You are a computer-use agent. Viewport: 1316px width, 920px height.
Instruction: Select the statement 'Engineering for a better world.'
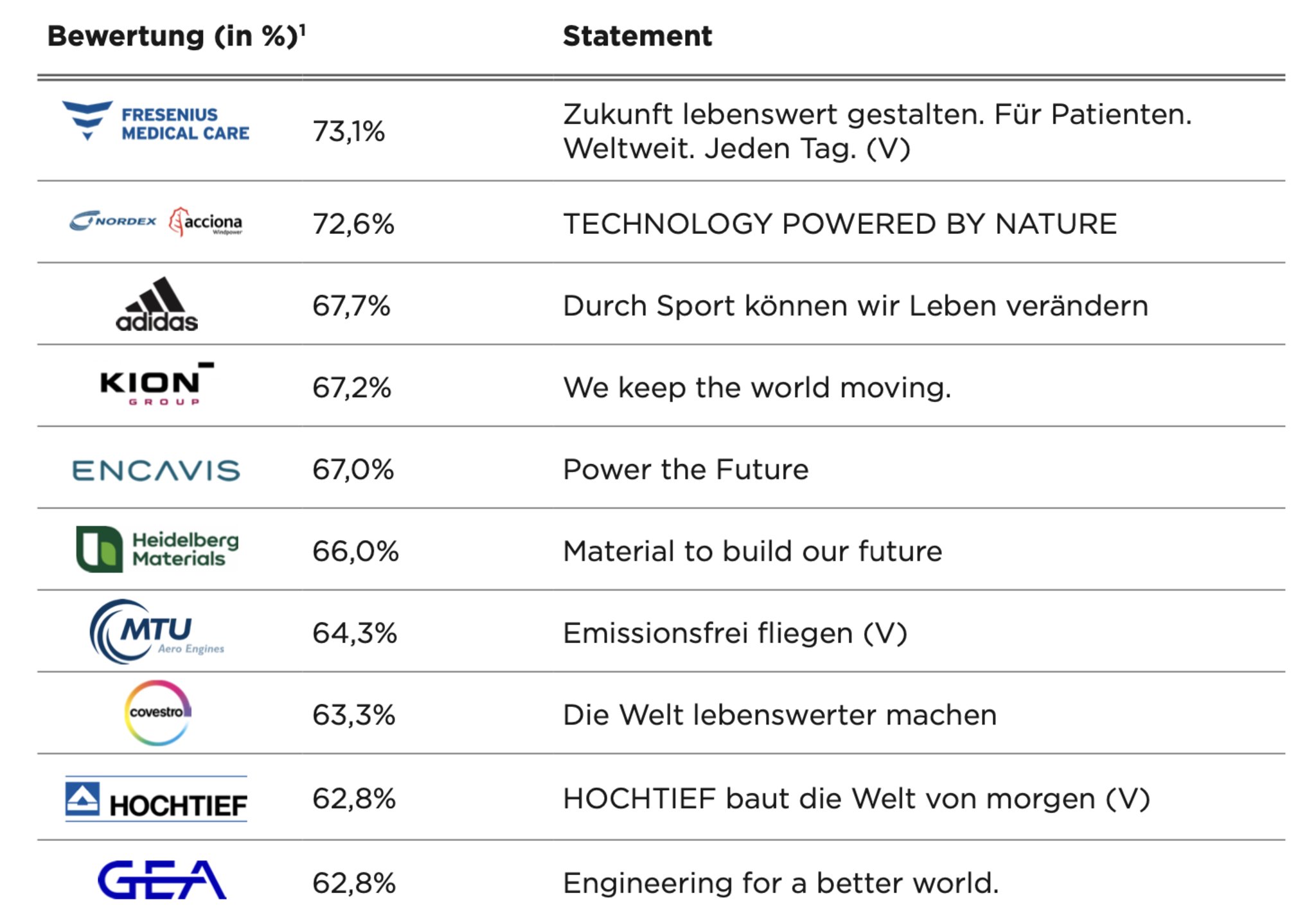click(x=781, y=883)
